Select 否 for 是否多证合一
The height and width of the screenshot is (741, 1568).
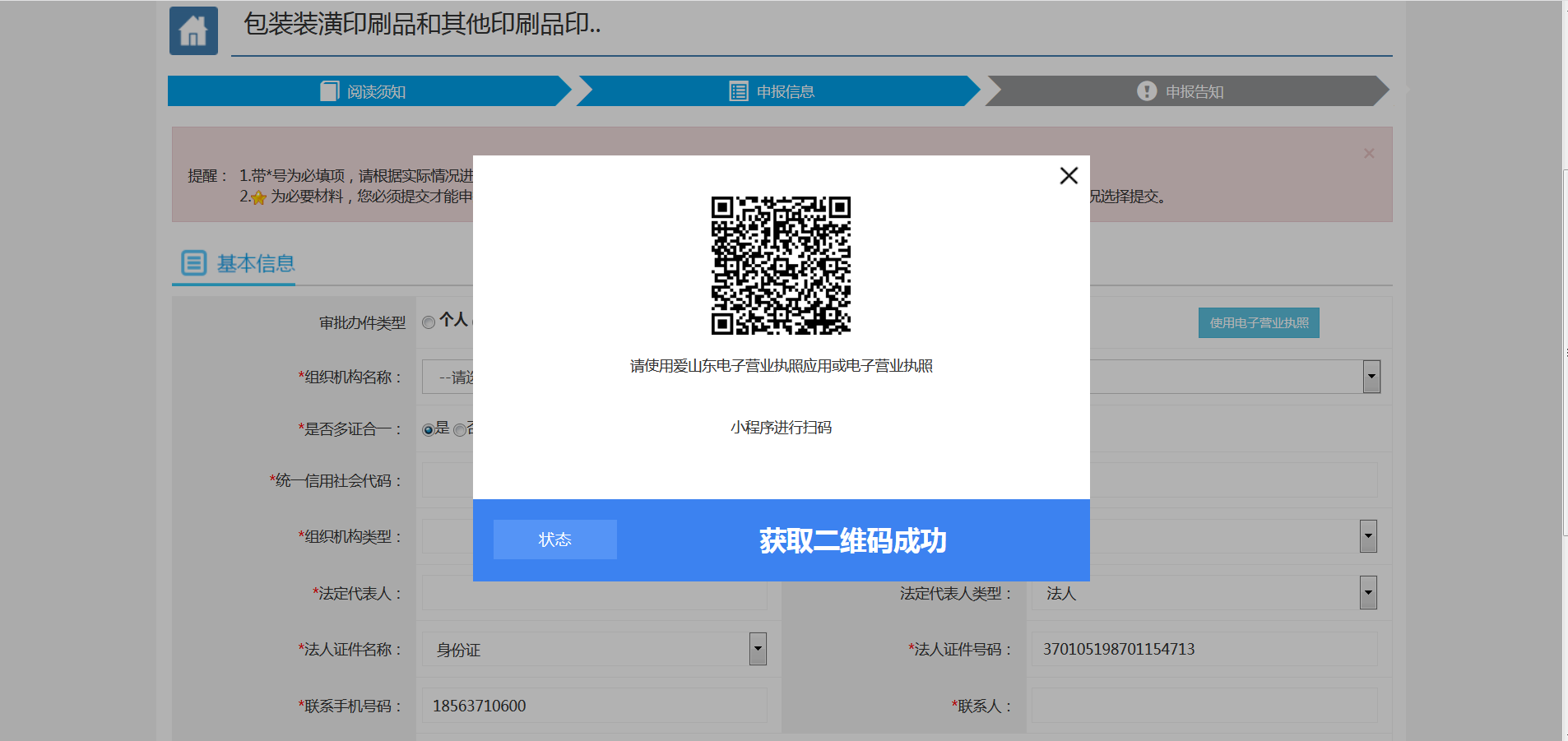[459, 429]
